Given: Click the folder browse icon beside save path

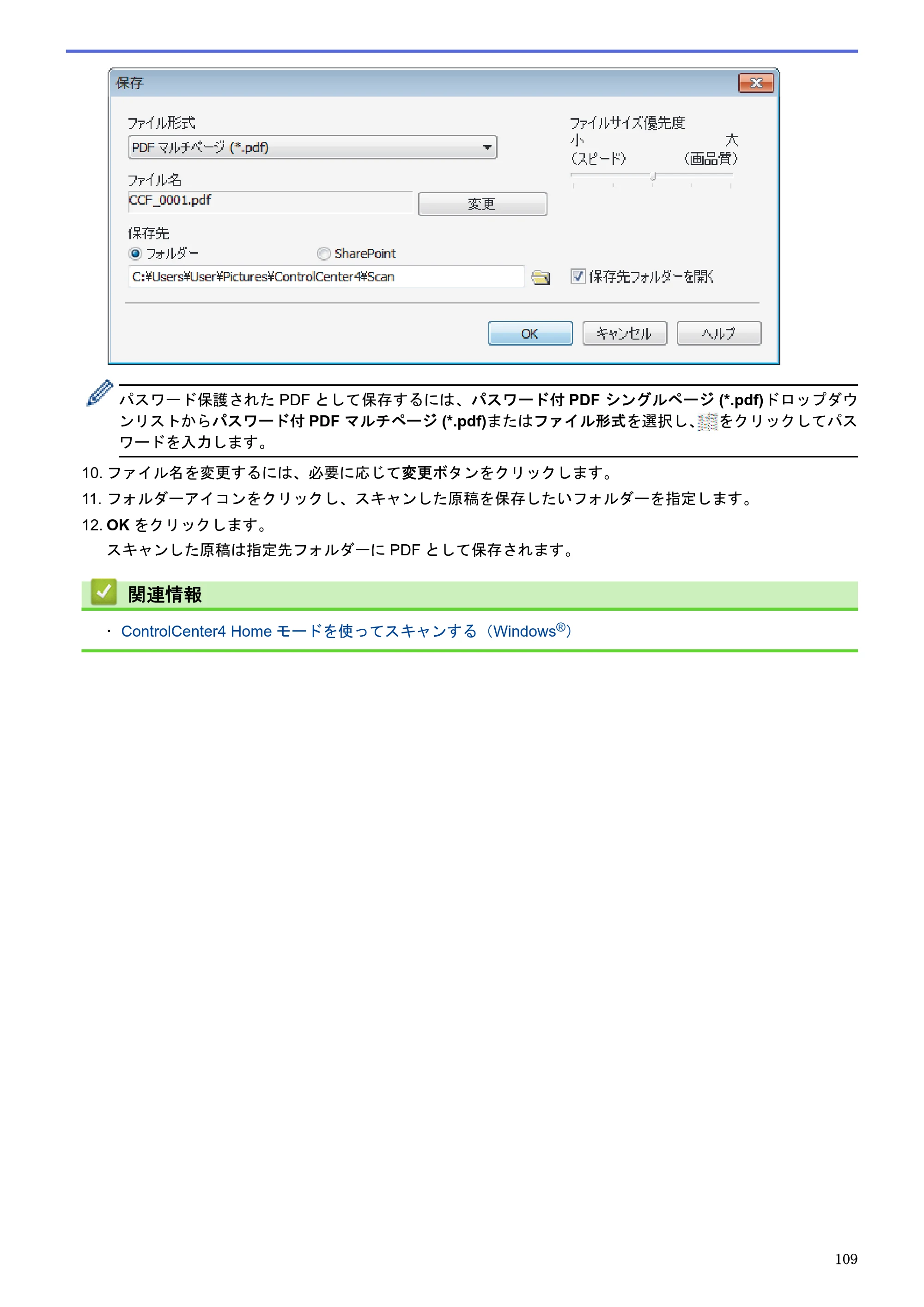Looking at the screenshot, I should point(540,277).
